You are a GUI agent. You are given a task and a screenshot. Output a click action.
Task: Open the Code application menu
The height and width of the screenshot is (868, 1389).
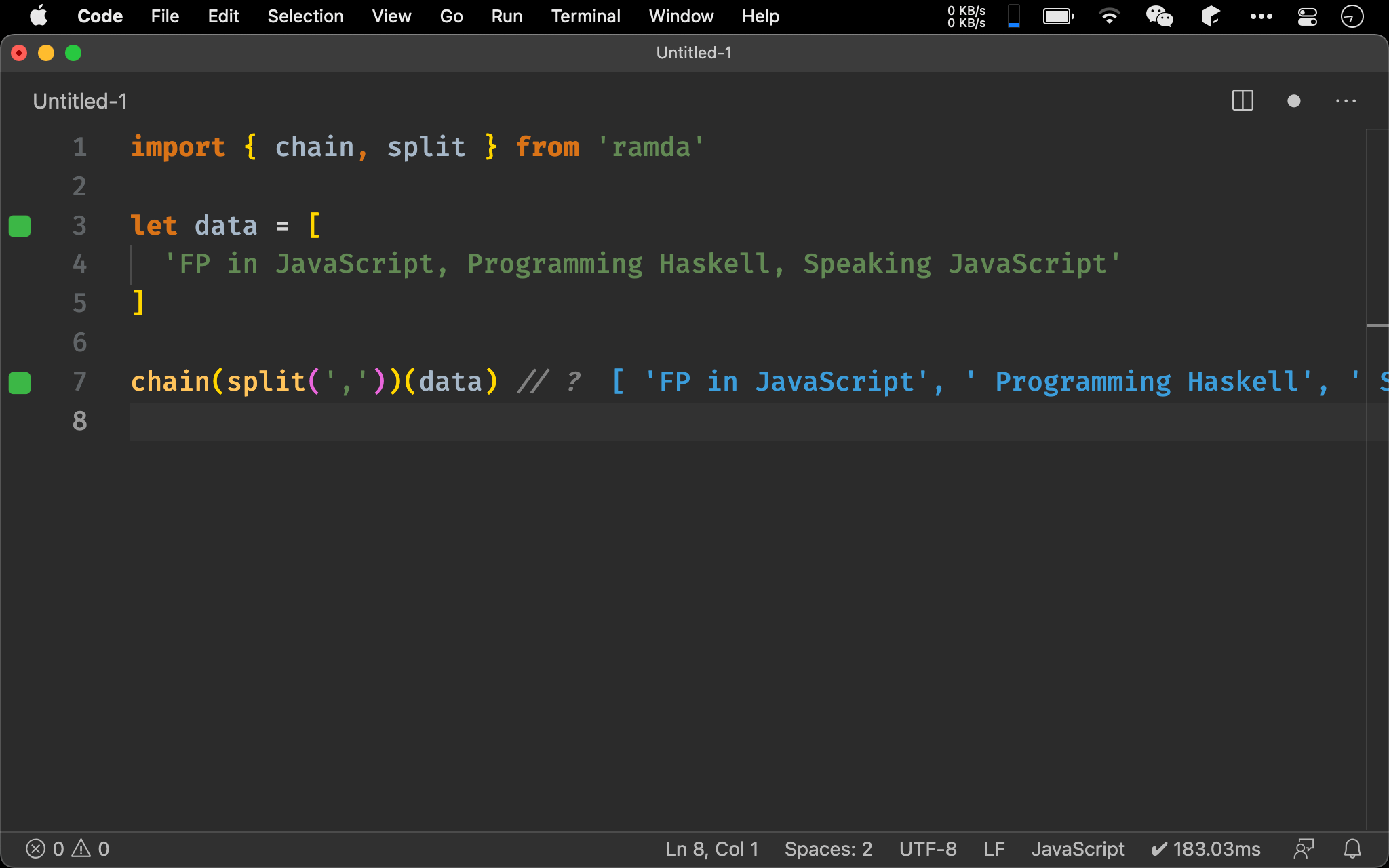100,16
